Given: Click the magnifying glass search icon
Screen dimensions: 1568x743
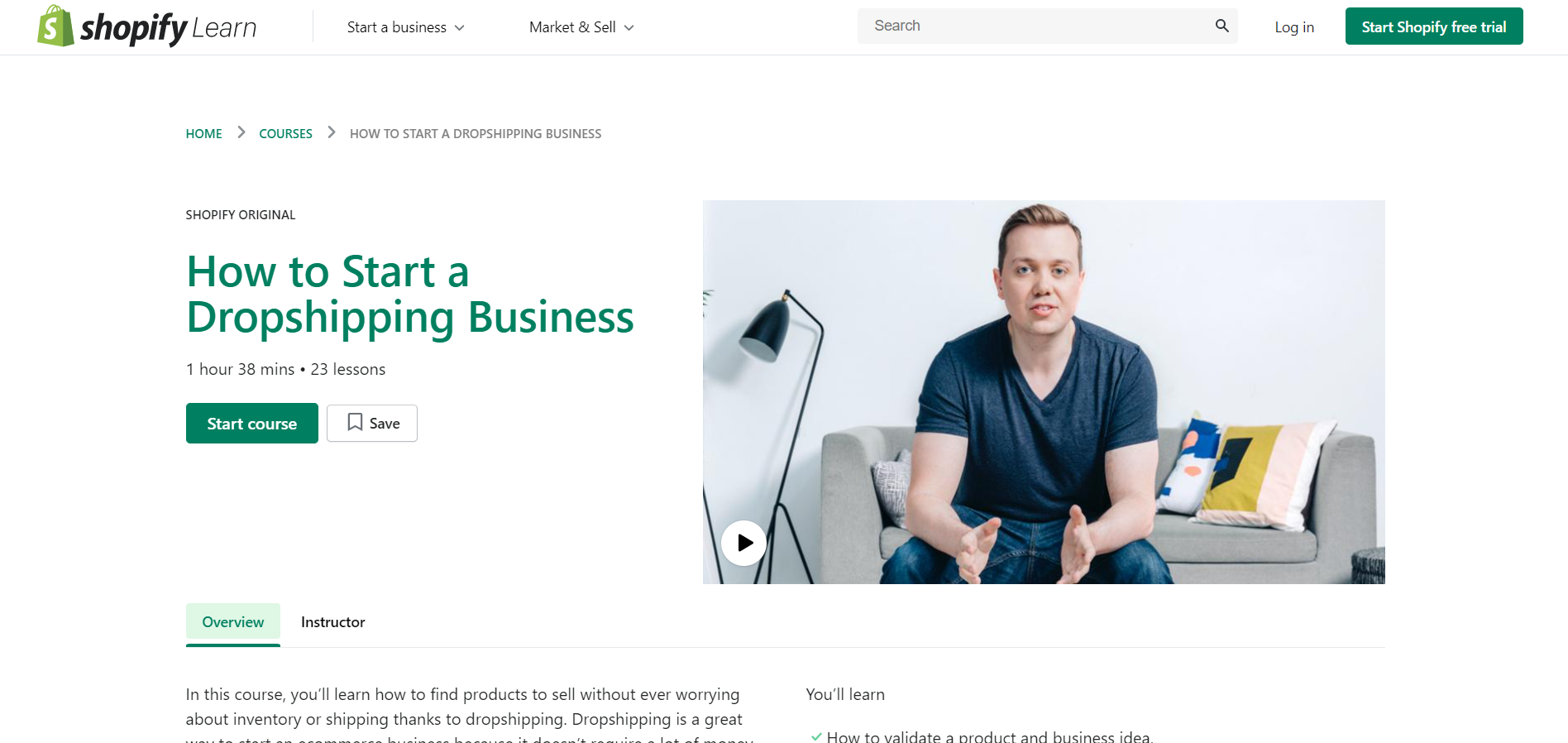Looking at the screenshot, I should coord(1221,26).
